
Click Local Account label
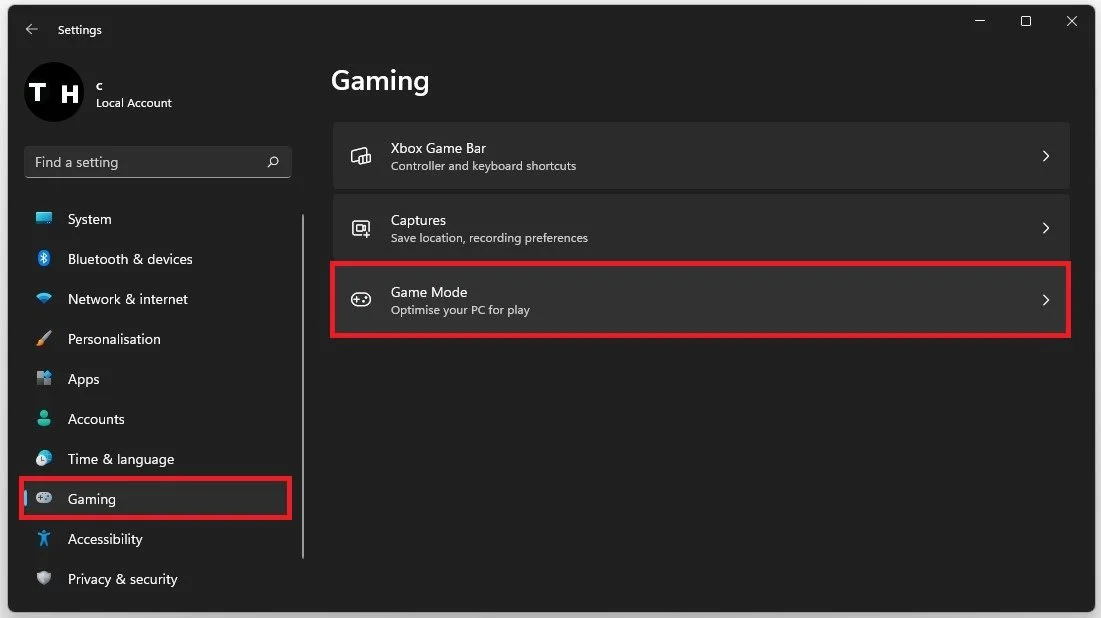(133, 103)
